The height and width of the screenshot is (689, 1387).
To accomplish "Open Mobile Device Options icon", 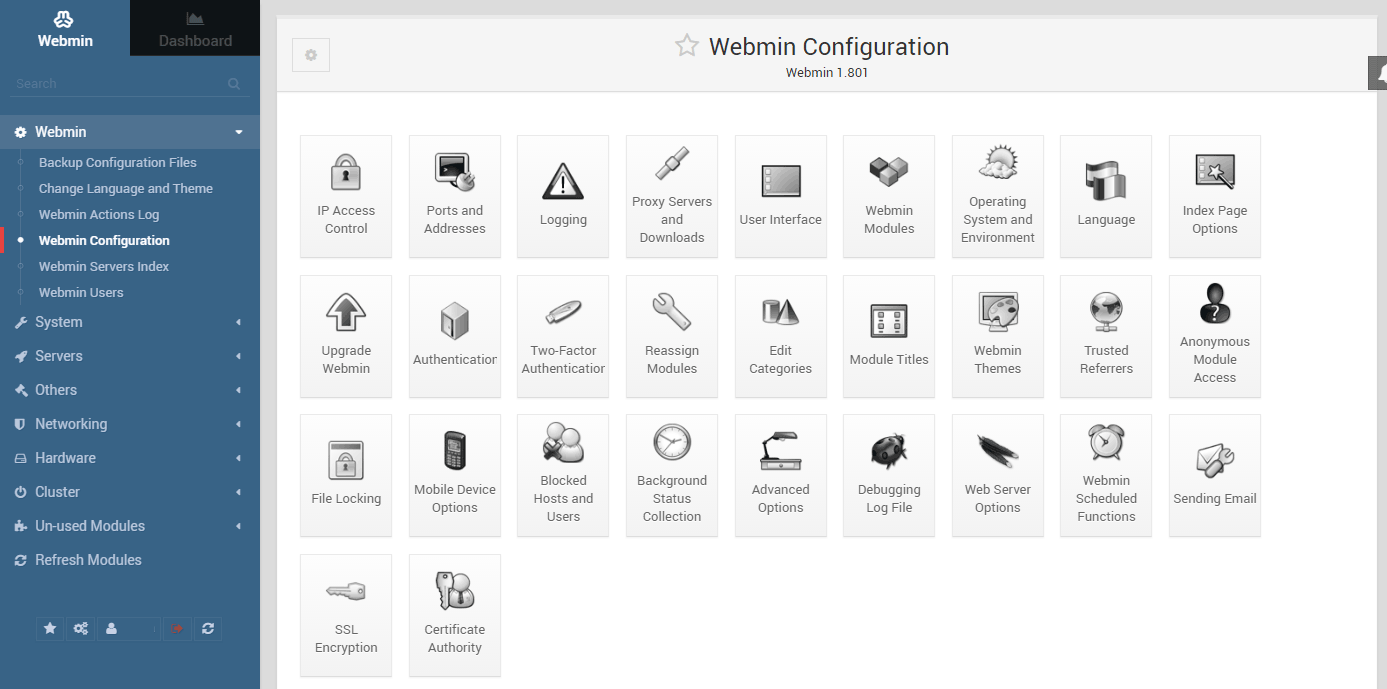I will tap(455, 475).
